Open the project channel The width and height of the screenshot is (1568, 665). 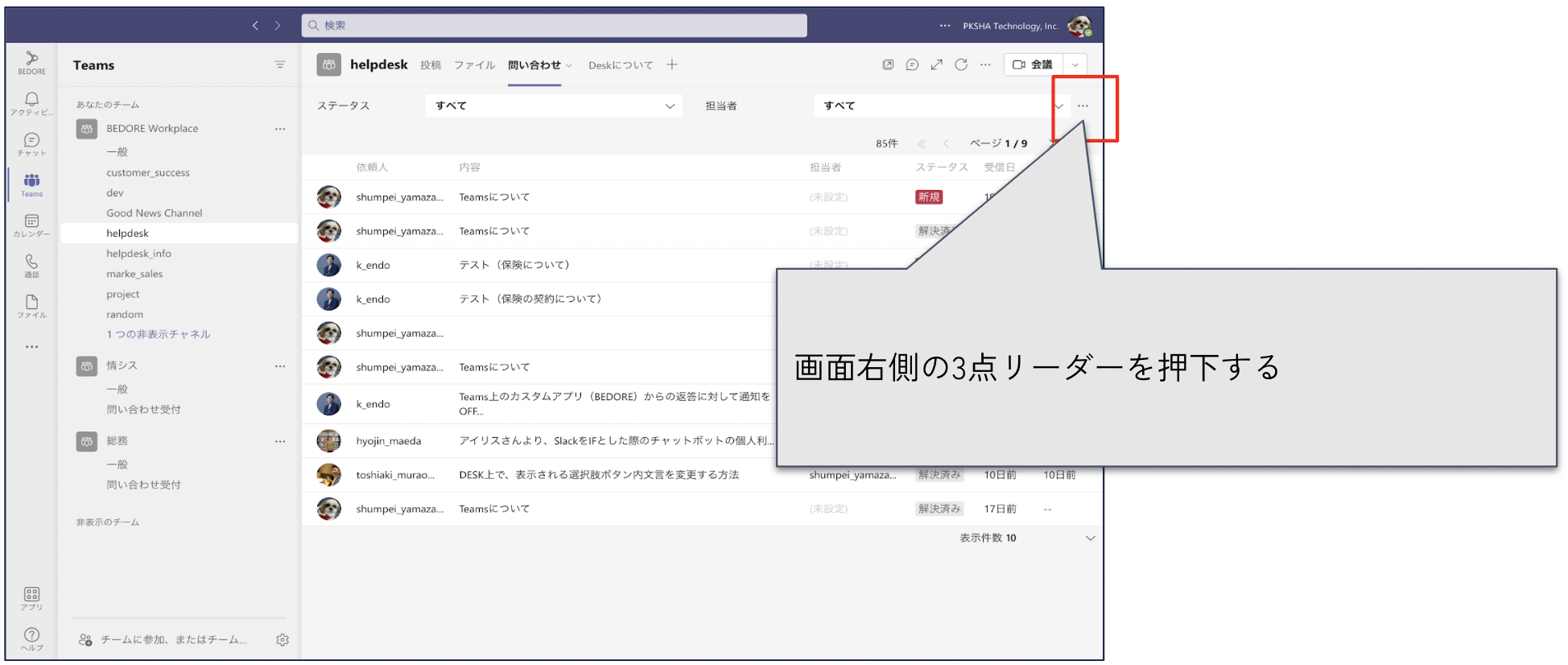pos(123,295)
